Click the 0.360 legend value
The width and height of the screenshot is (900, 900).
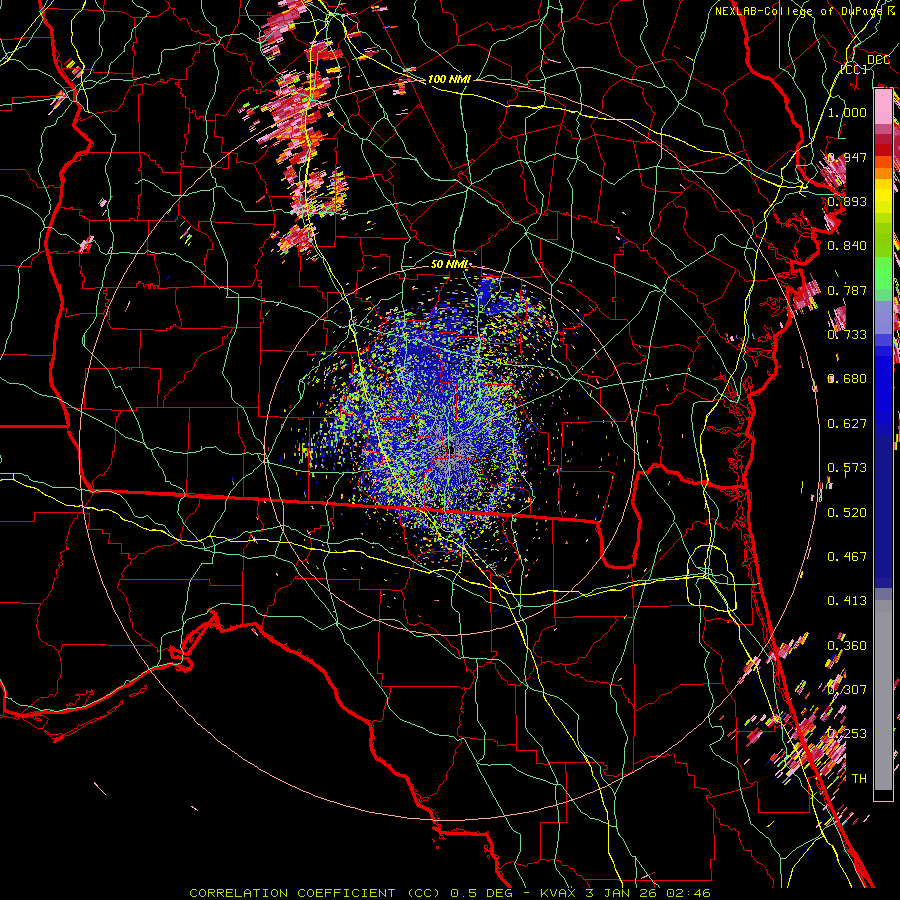(847, 646)
